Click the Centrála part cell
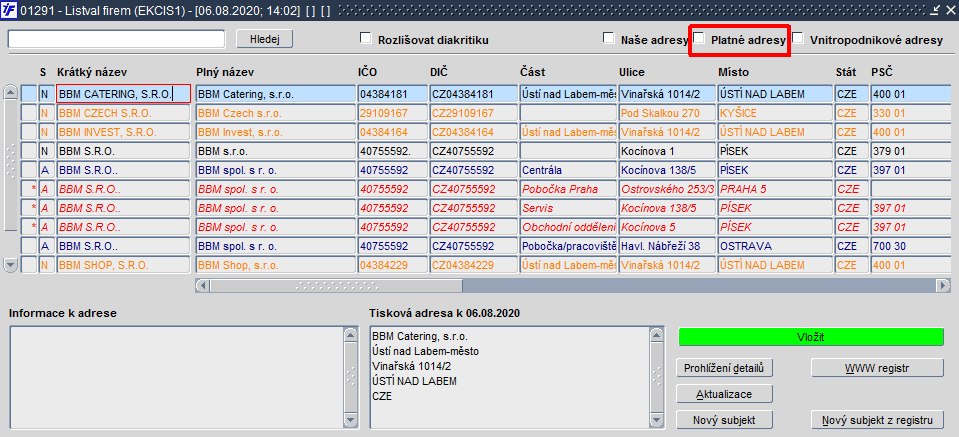Screen dimensions: 959x437 tap(568, 170)
